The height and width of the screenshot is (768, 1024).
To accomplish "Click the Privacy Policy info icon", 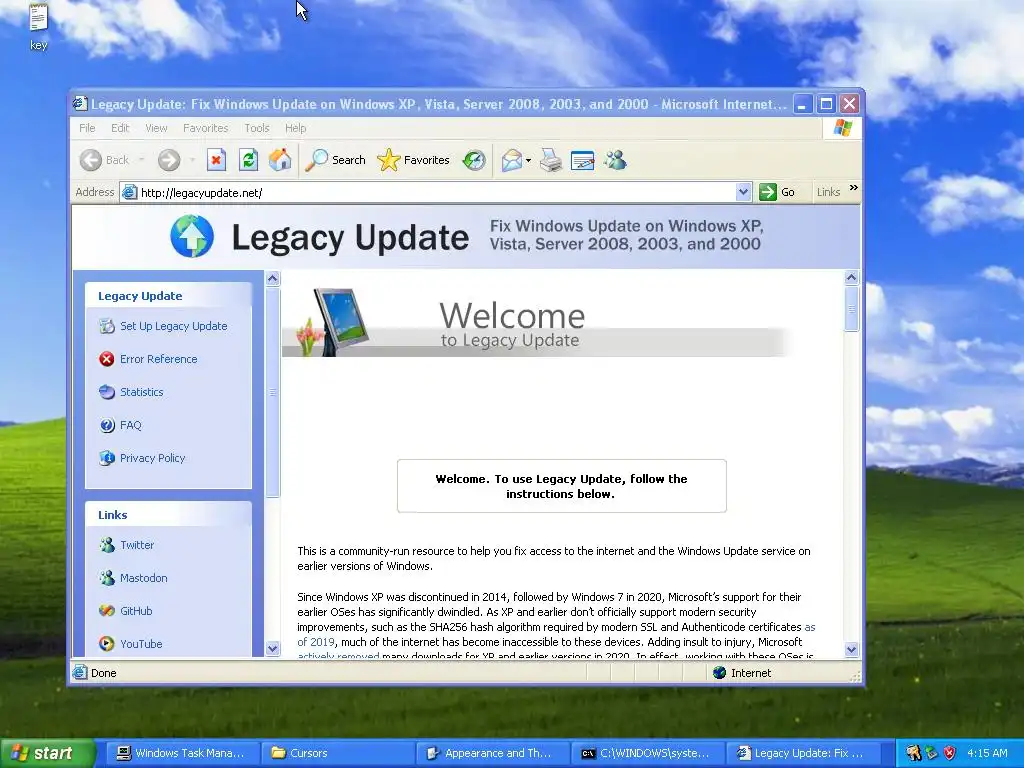I will 106,458.
